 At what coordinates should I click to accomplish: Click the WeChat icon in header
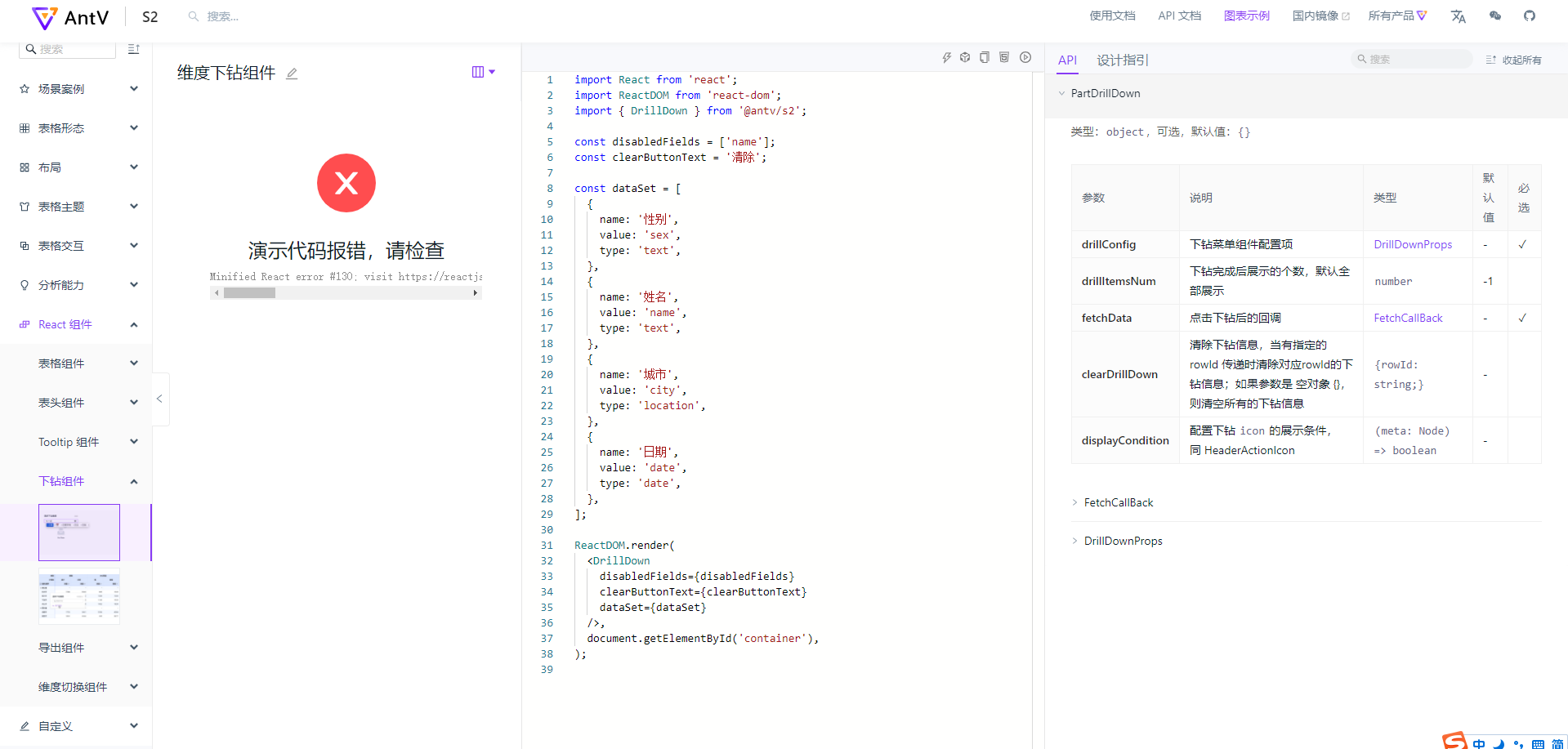click(1495, 16)
